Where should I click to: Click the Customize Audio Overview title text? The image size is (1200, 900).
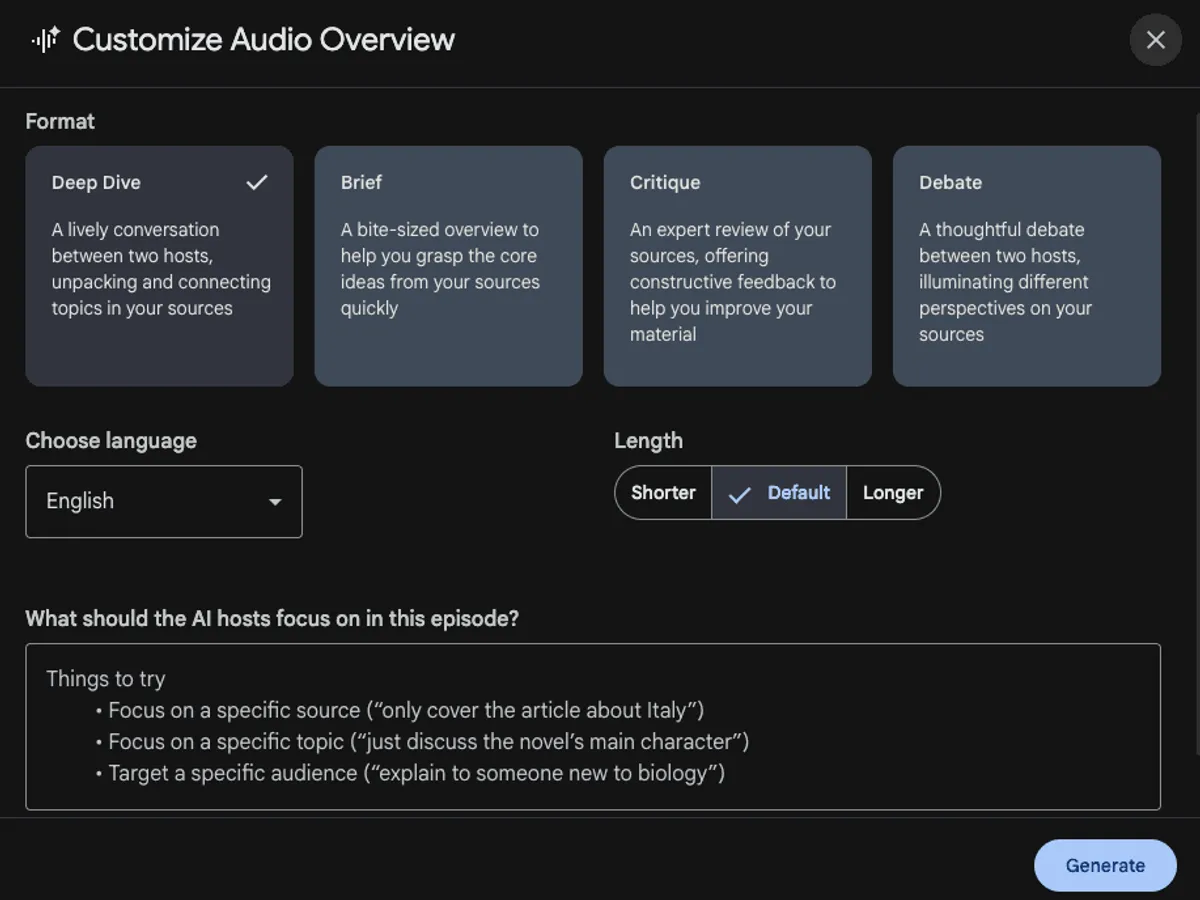[x=263, y=40]
